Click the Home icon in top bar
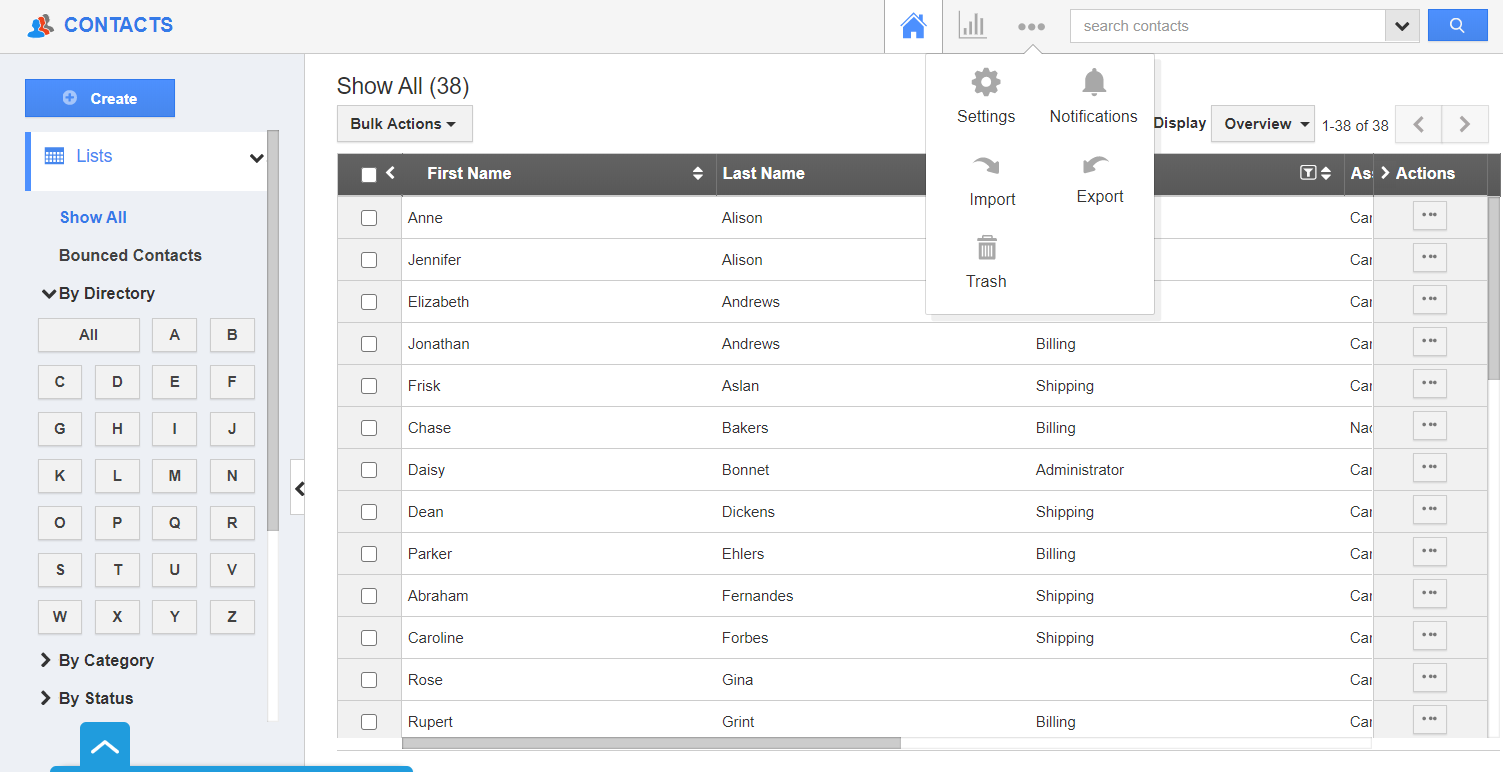1503x772 pixels. click(x=913, y=27)
